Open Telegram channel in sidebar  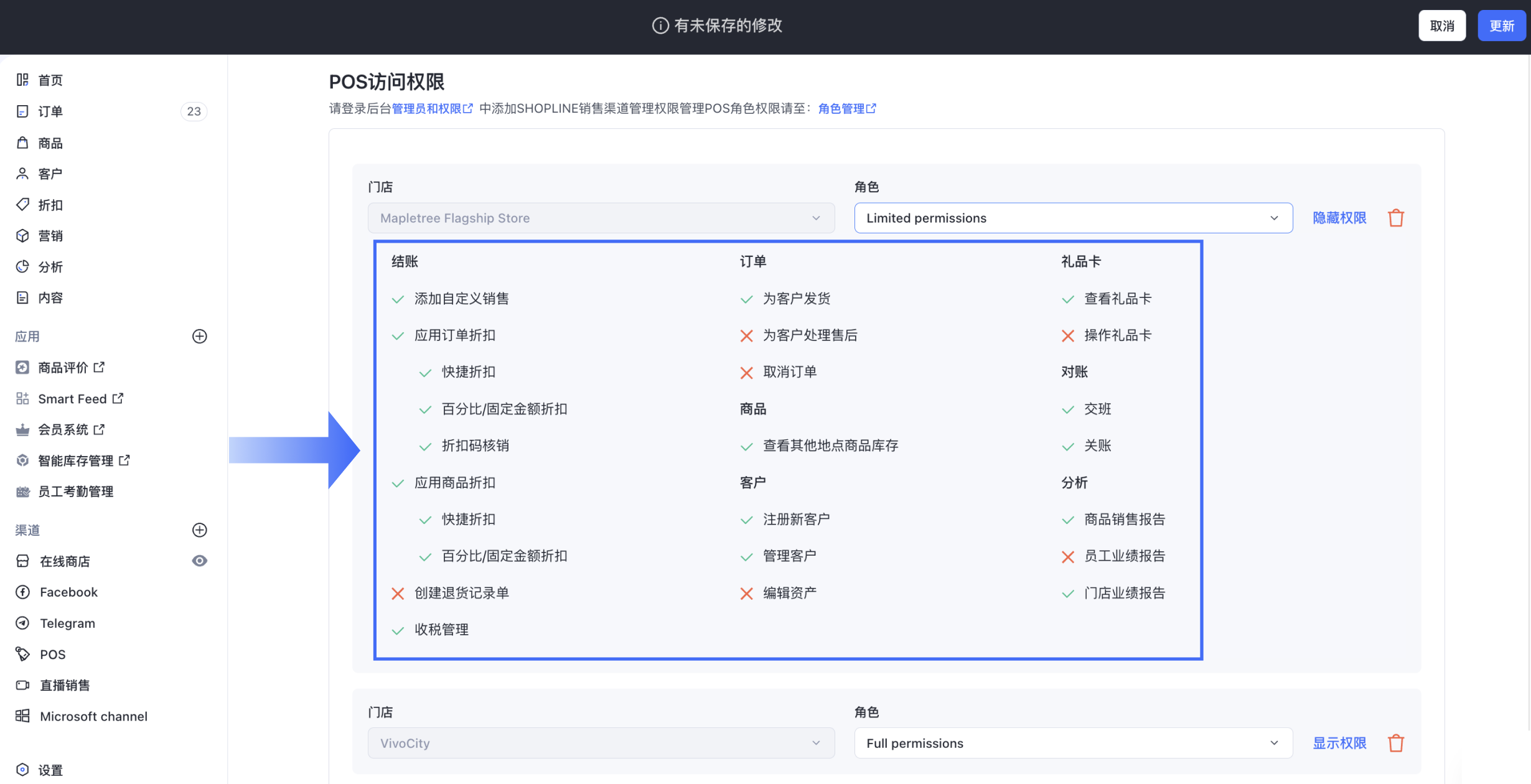click(67, 623)
